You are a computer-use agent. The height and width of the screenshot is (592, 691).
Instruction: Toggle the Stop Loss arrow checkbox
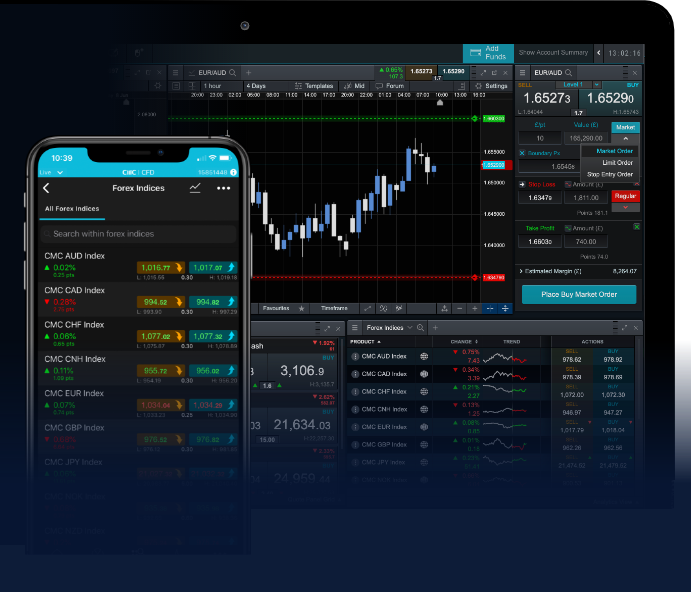522,184
